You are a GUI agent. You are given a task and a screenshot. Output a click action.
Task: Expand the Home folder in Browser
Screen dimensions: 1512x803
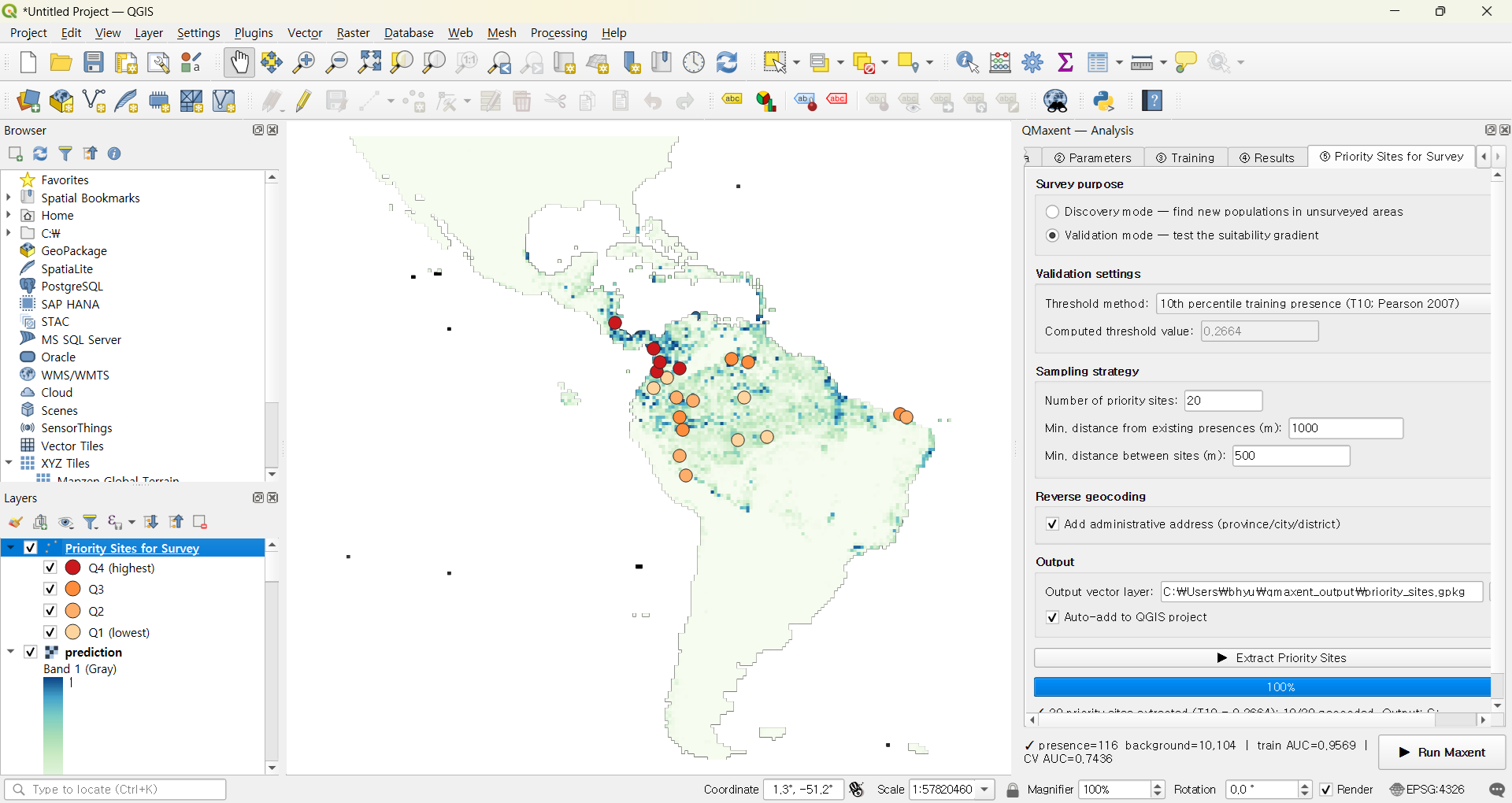(9, 215)
